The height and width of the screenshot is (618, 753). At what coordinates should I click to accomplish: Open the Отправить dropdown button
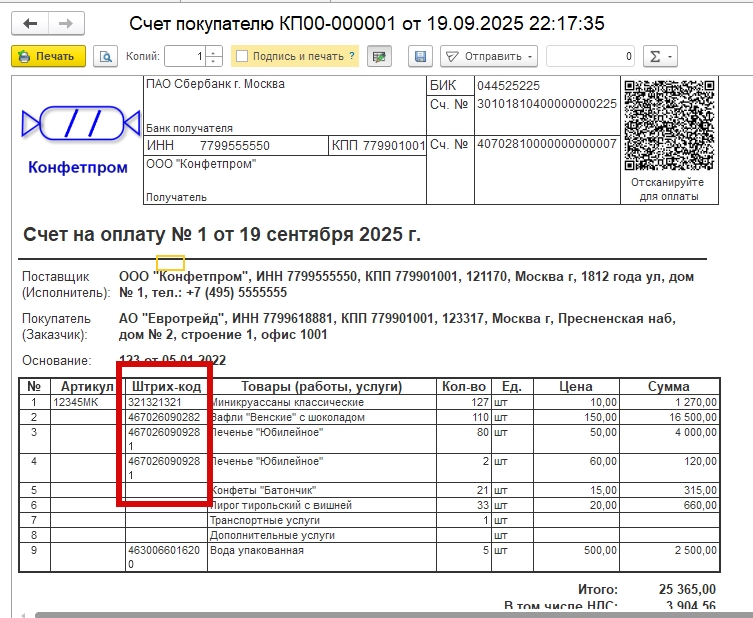(489, 56)
